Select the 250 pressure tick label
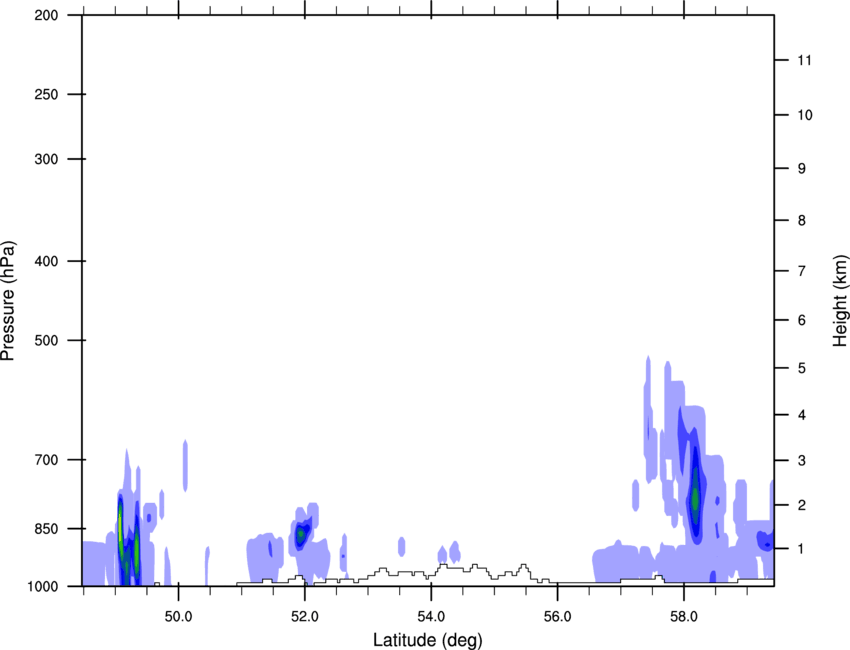The height and width of the screenshot is (650, 850). [46, 94]
